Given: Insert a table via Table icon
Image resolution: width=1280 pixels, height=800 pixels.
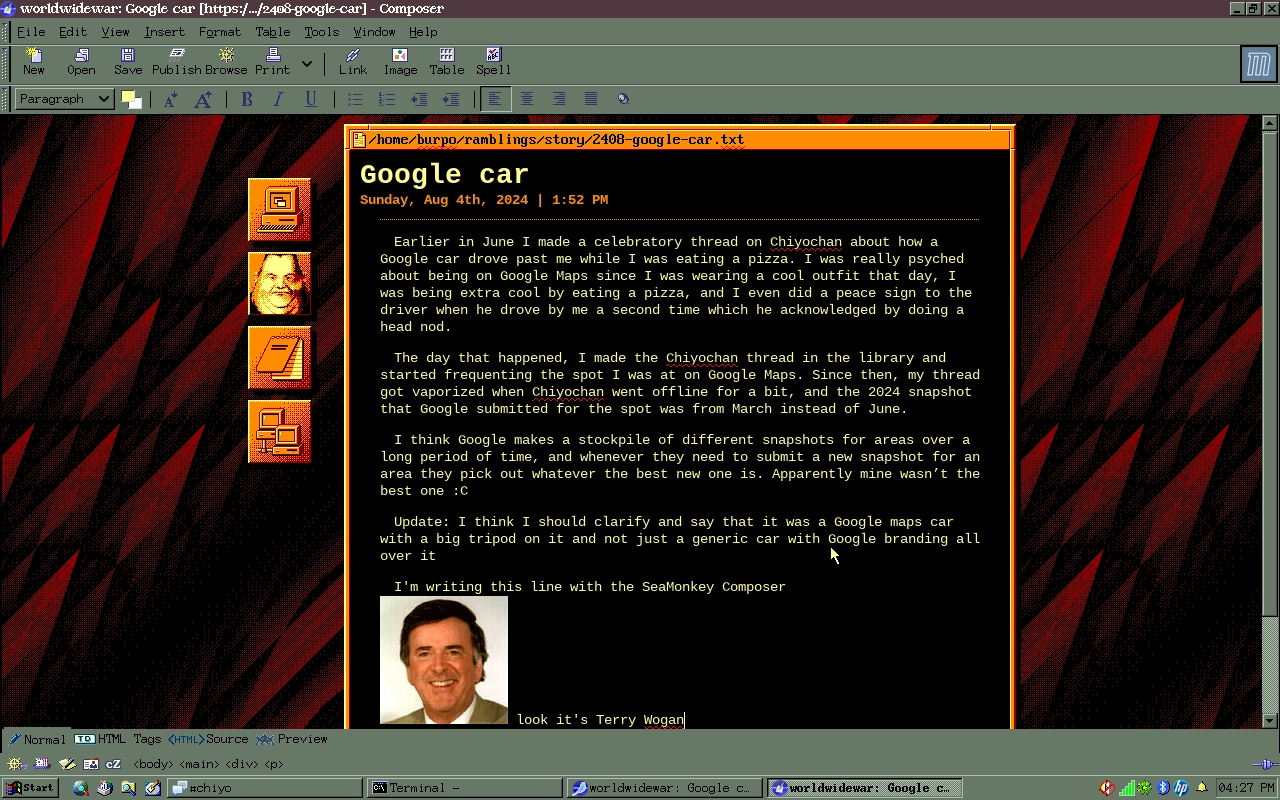Looking at the screenshot, I should click(x=447, y=61).
